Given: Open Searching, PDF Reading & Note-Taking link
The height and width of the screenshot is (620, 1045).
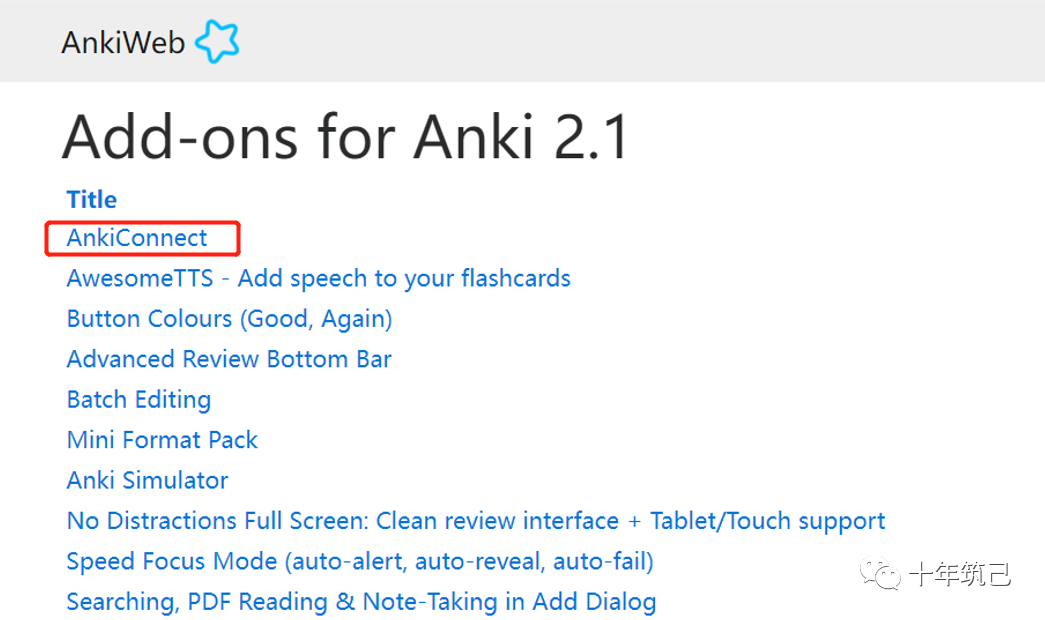Looking at the screenshot, I should click(x=361, y=601).
